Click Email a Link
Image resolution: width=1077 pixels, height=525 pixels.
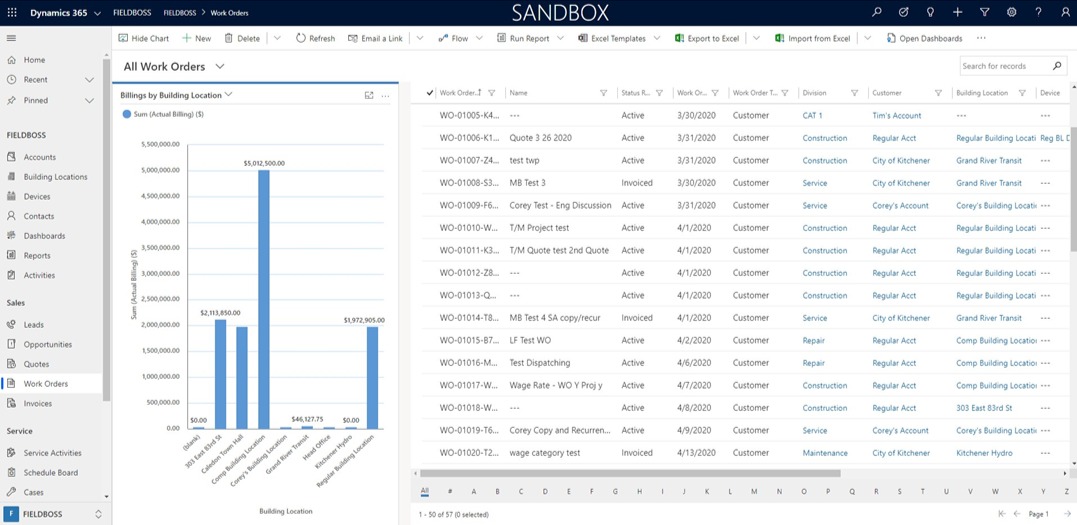[375, 38]
